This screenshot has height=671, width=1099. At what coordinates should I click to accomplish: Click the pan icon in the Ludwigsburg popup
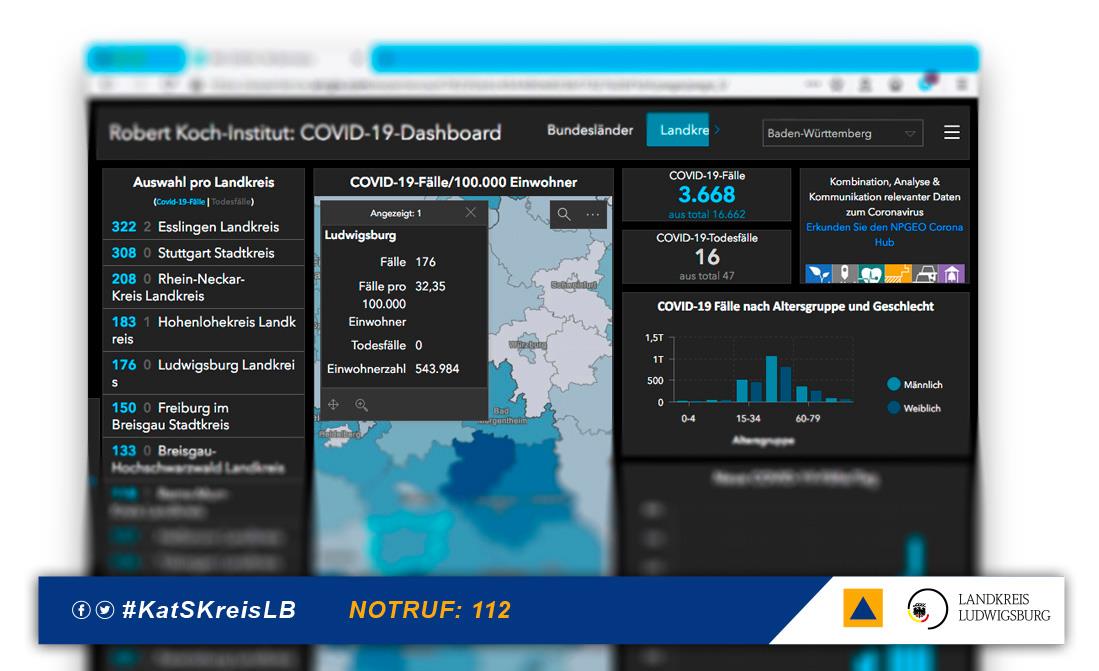(x=334, y=405)
